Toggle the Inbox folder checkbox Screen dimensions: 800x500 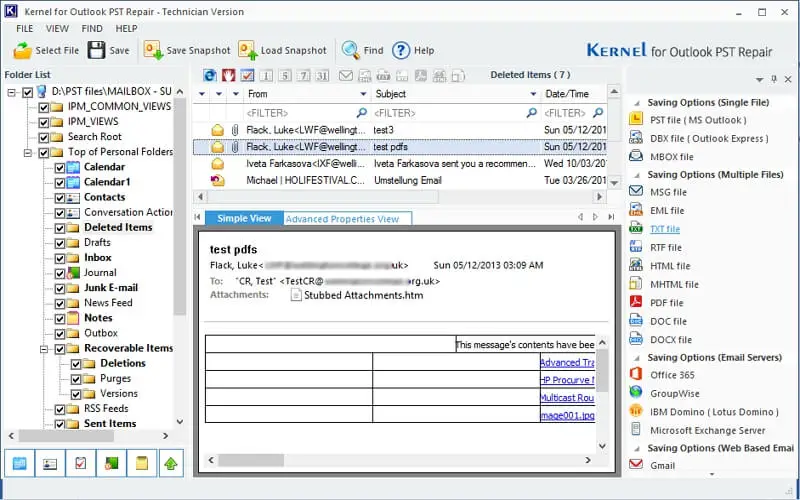(x=60, y=259)
